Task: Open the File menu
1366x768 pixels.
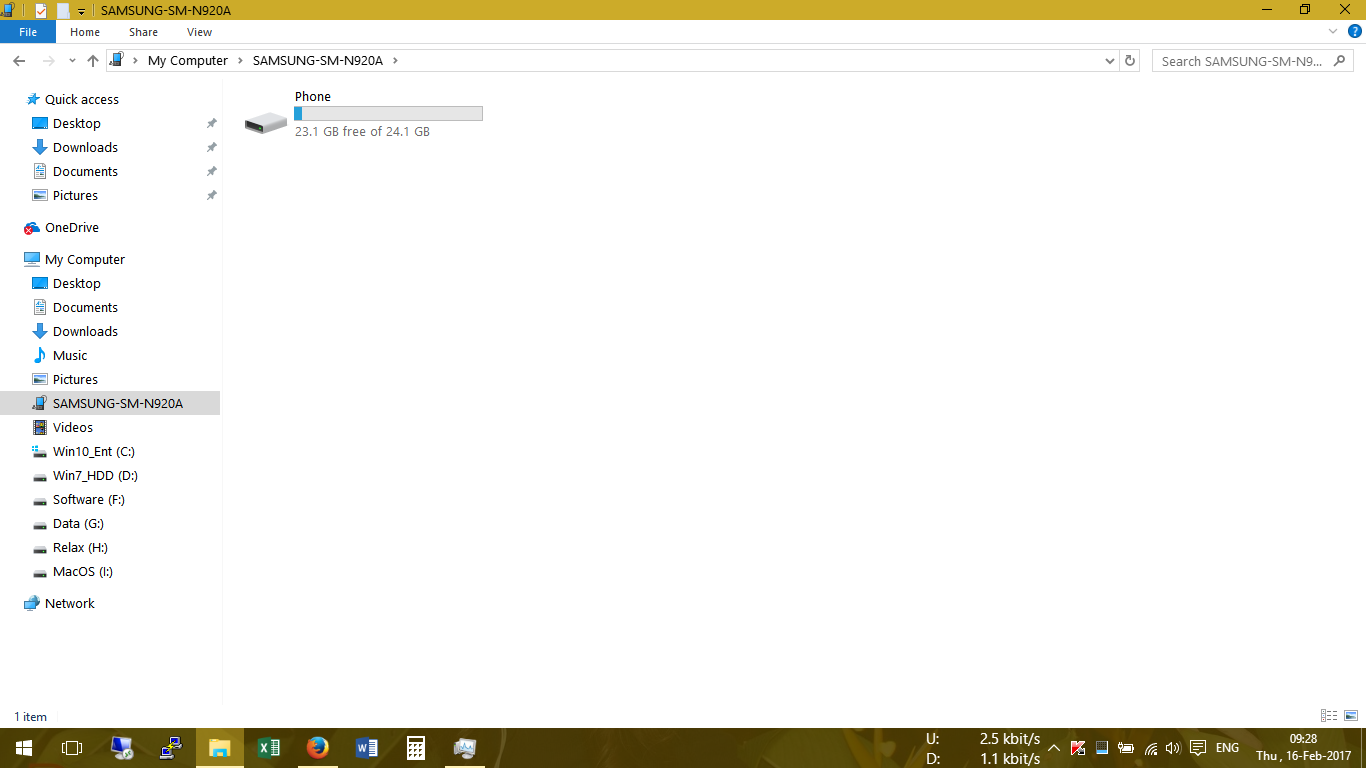Action: point(28,32)
